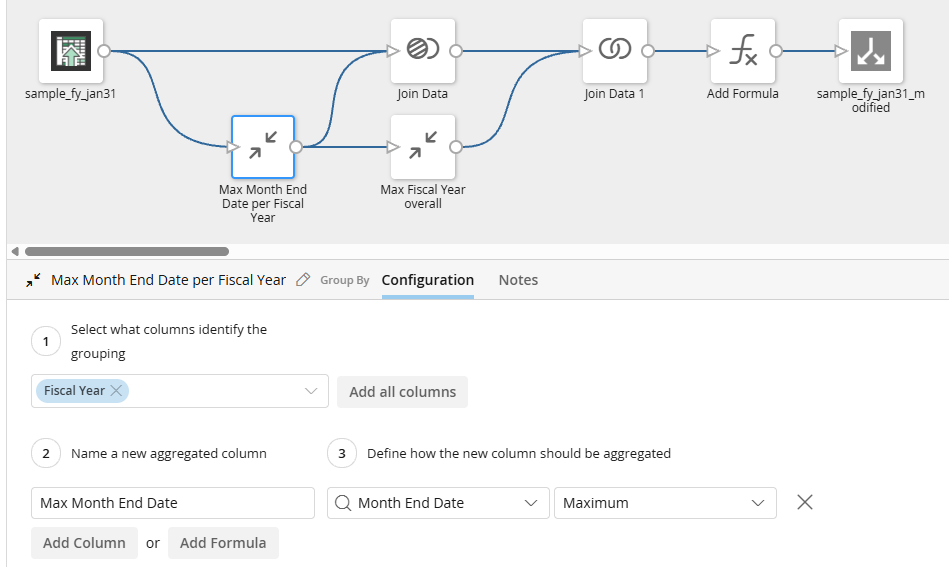Delete the Max Month End Date aggregation row
The image size is (949, 567).
804,503
